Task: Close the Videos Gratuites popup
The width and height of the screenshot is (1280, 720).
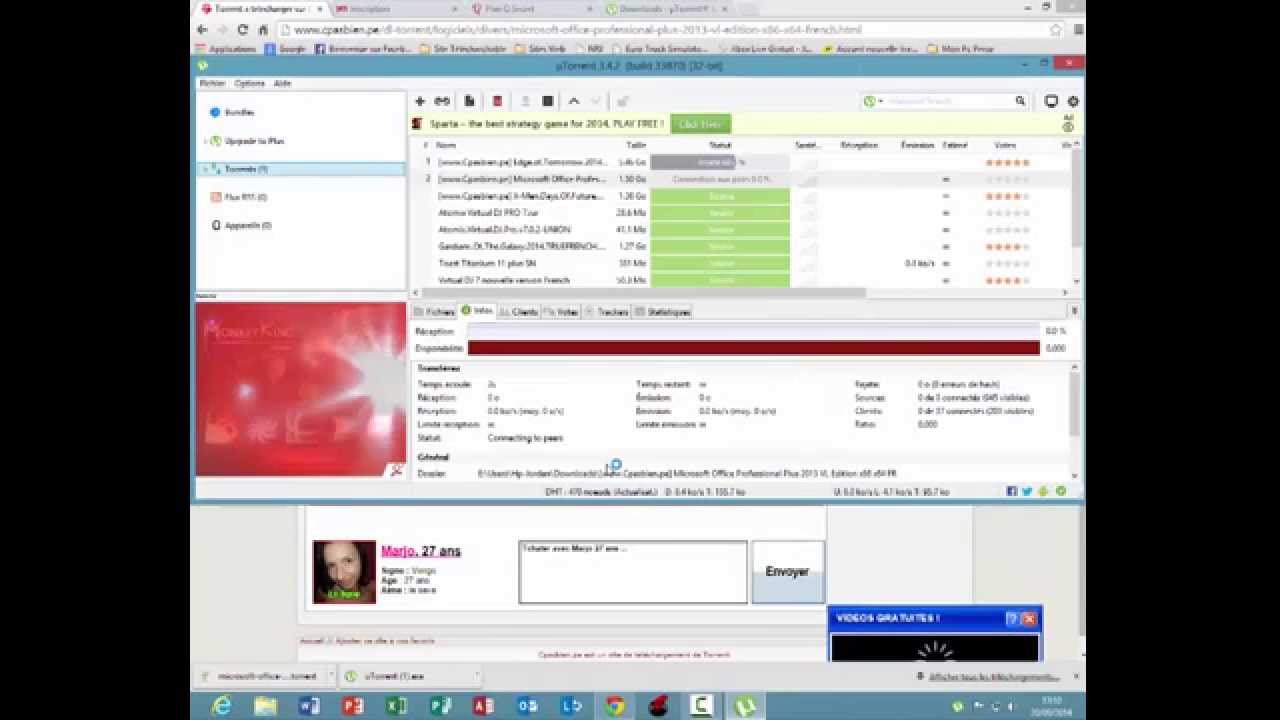Action: click(1029, 619)
